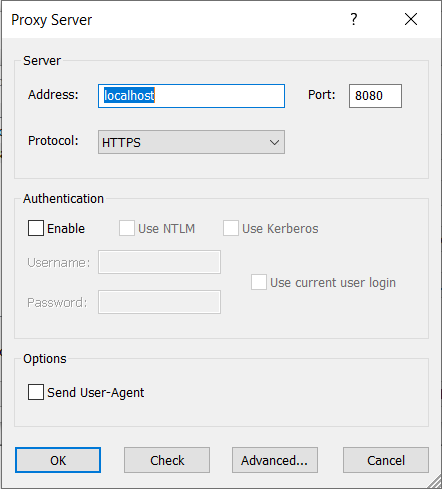This screenshot has height=489, width=442.
Task: Tick the Use Kerberos checkbox
Action: pyautogui.click(x=231, y=228)
